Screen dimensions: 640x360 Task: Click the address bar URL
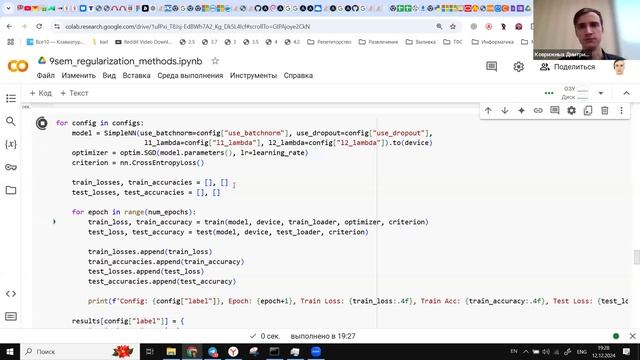click(x=188, y=27)
